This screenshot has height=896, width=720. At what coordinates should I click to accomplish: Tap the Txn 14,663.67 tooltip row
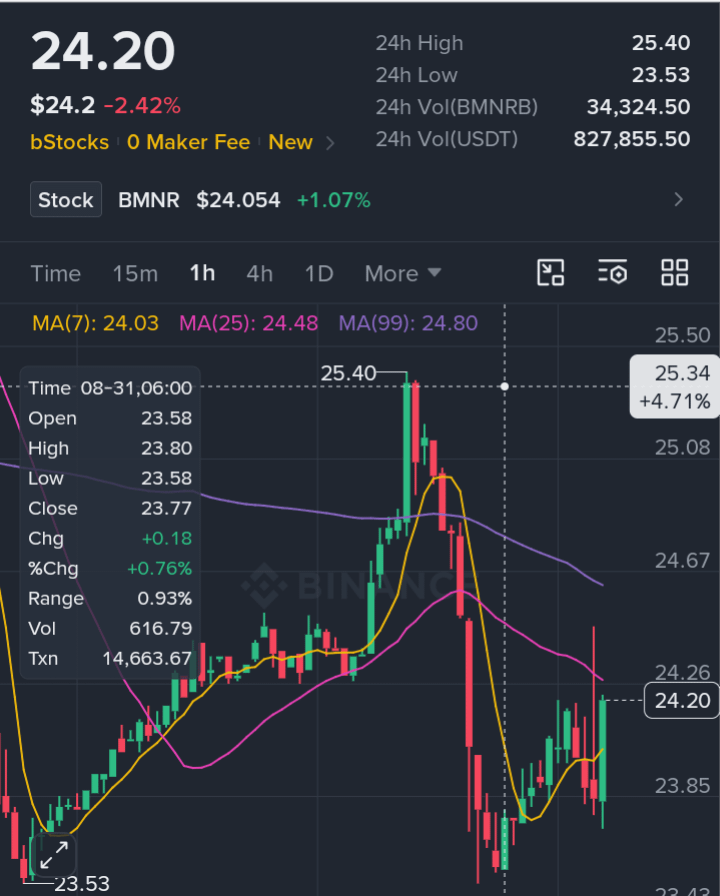coord(110,659)
